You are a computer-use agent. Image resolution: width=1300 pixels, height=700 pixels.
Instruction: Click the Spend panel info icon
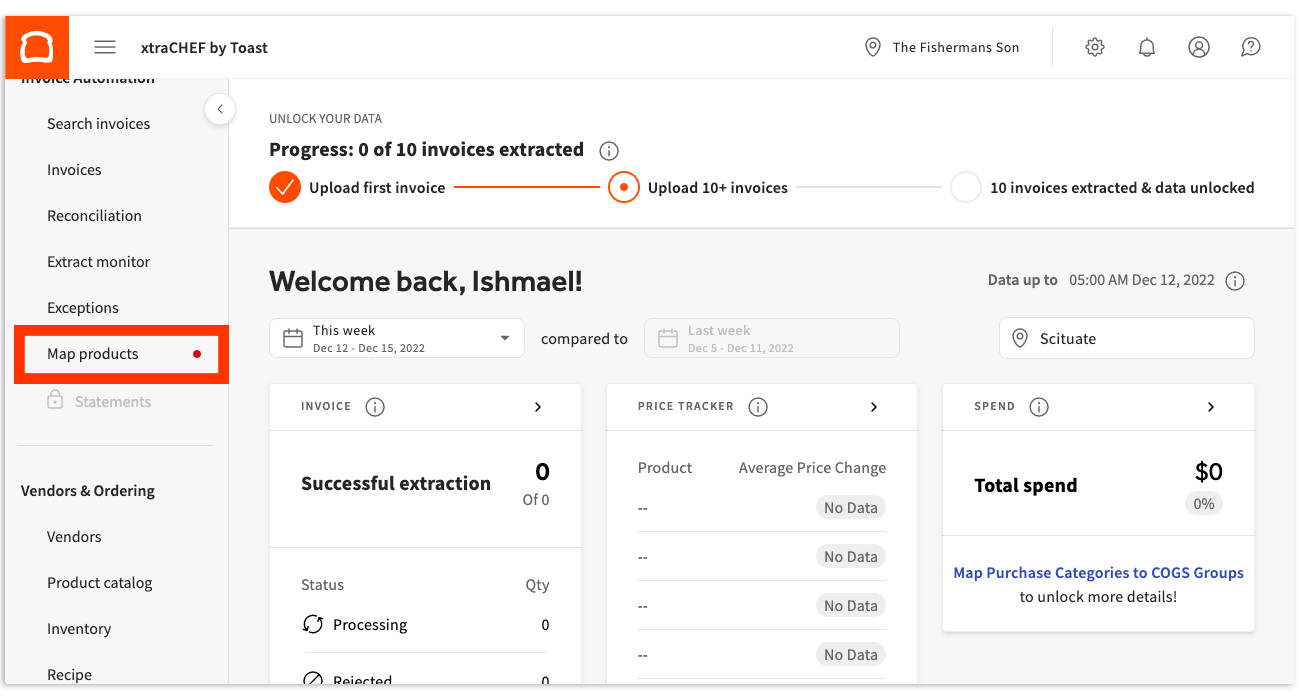[x=1038, y=407]
